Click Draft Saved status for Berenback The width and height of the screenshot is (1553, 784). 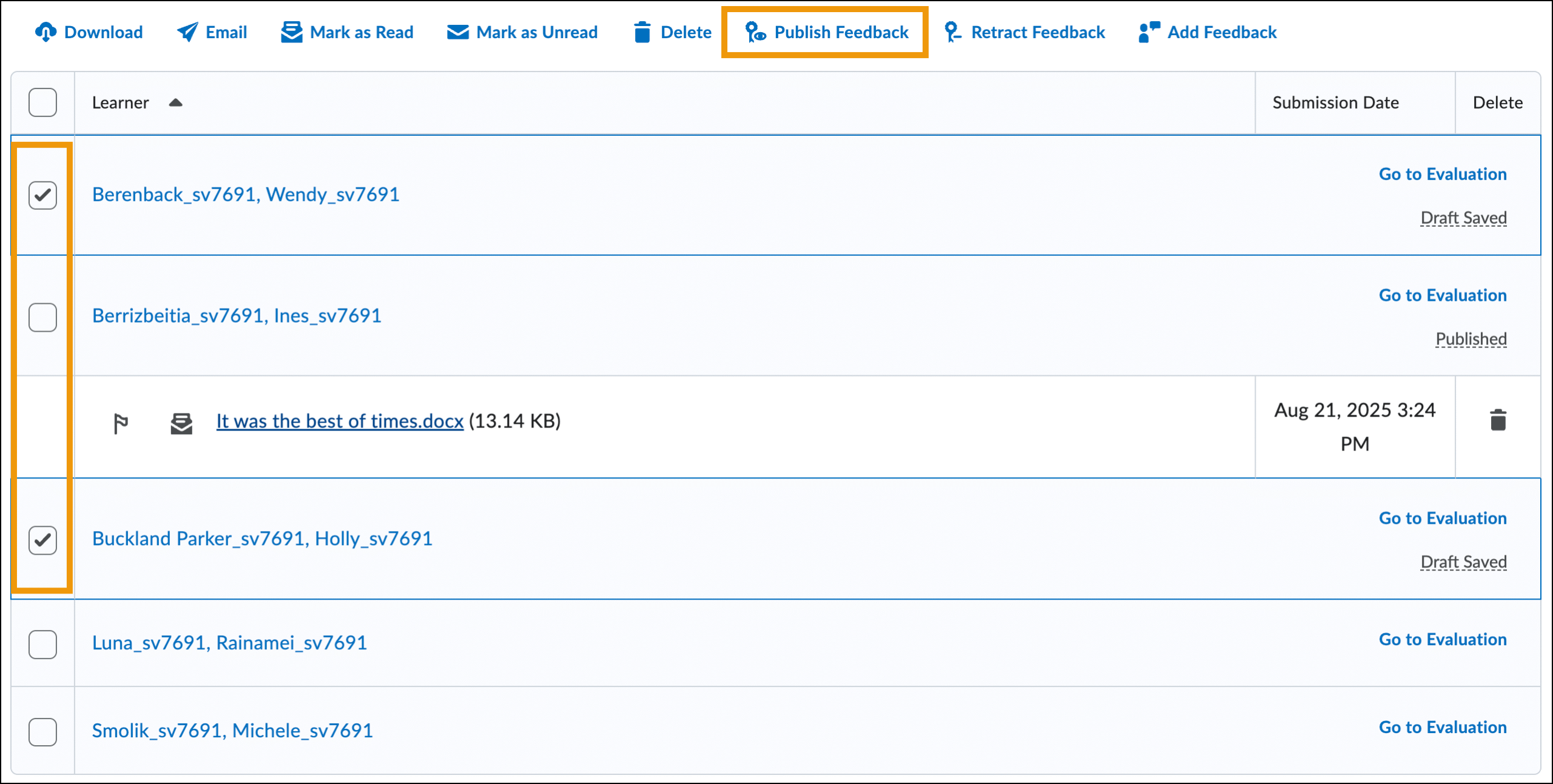tap(1463, 218)
